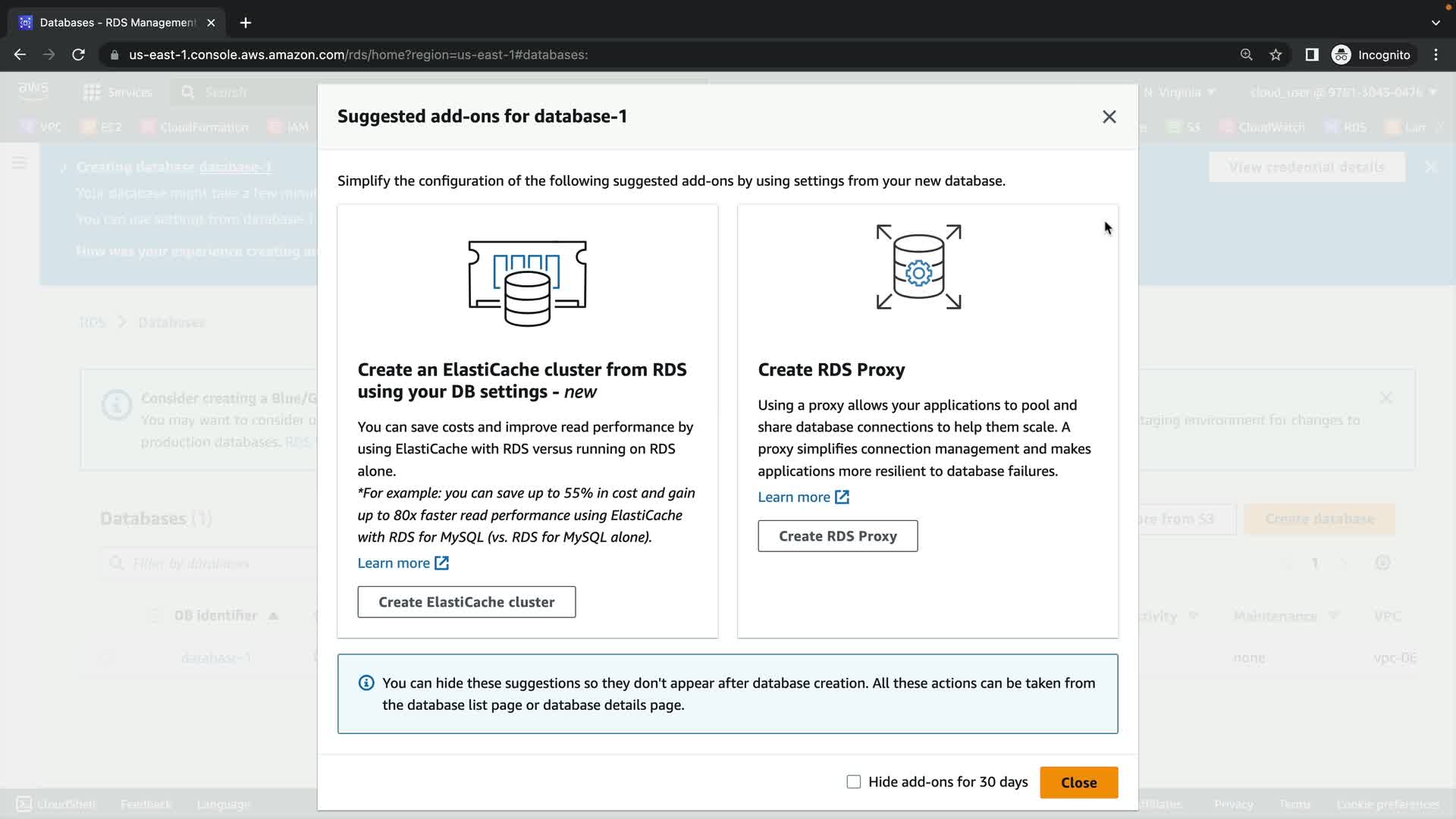Enable Hide add-ons for 30 days checkbox
The image size is (1456, 819).
click(x=854, y=782)
